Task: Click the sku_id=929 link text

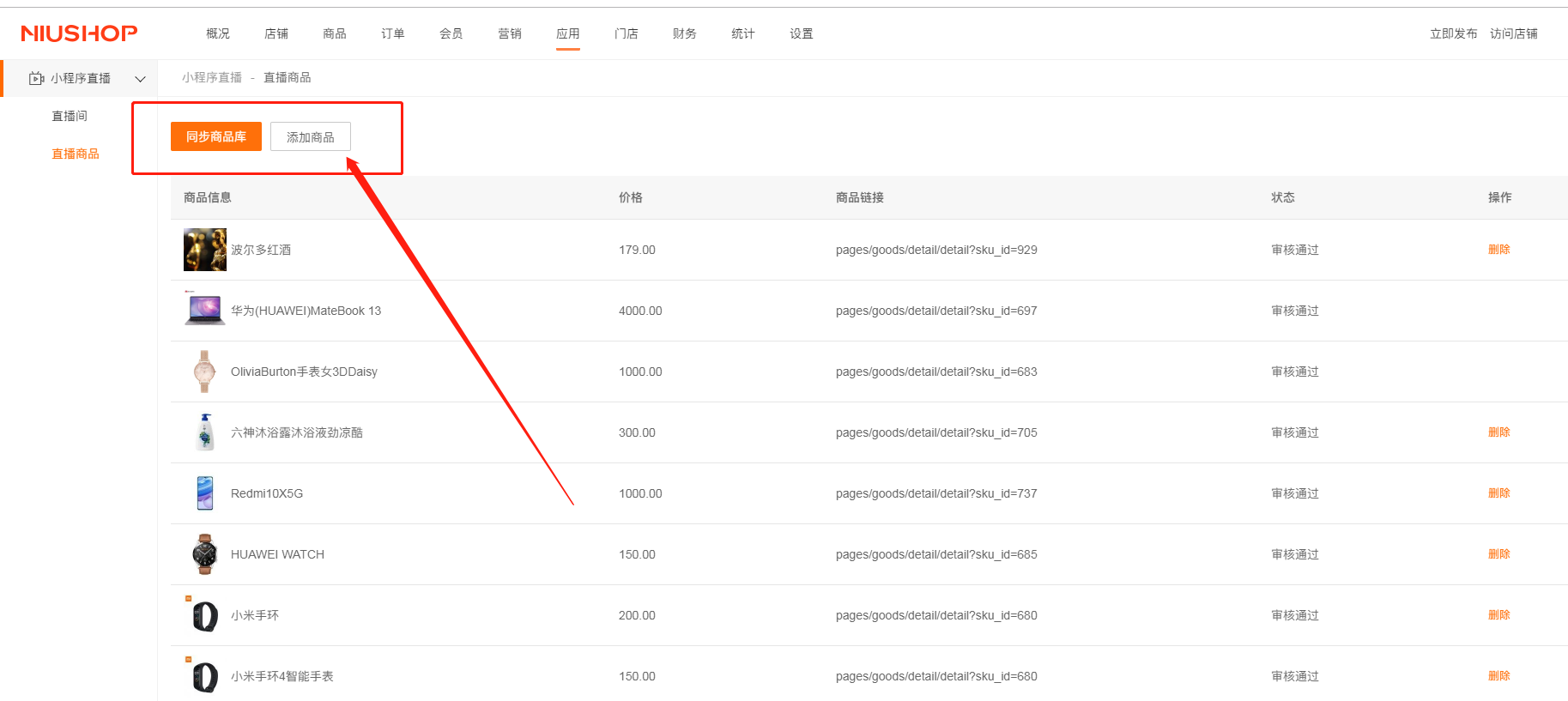Action: tap(936, 250)
